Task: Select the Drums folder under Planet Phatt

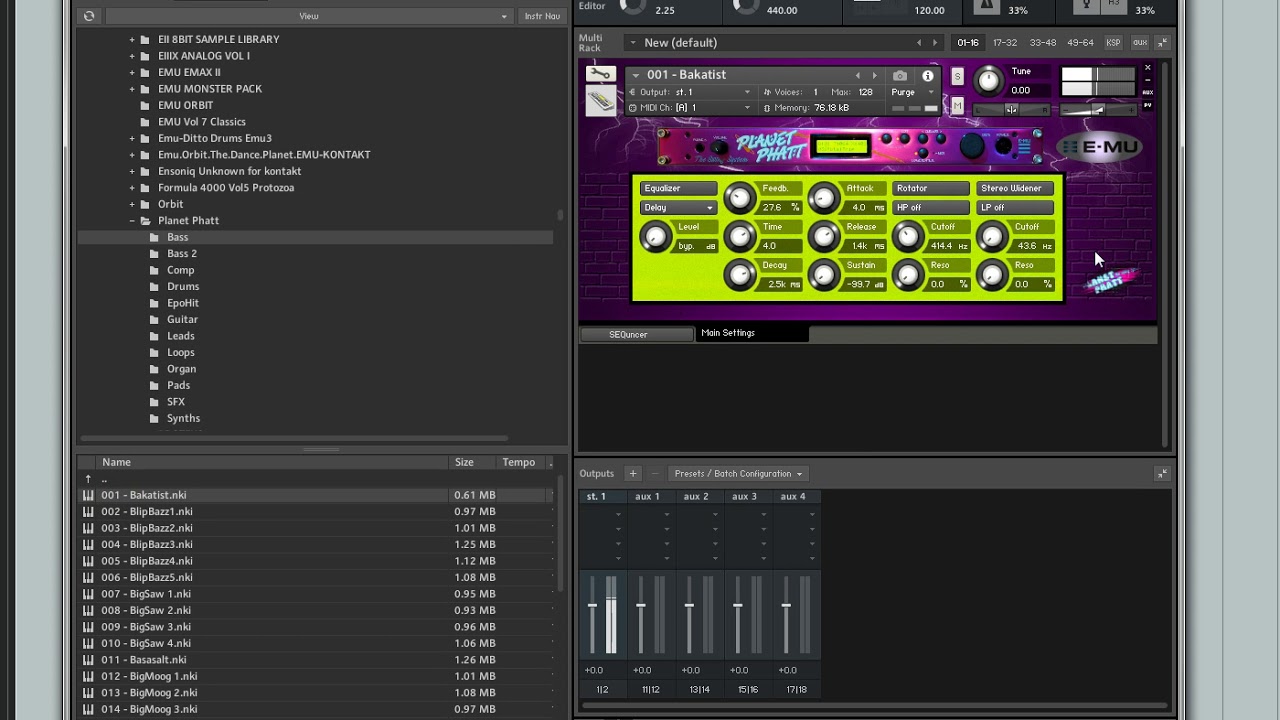Action: [x=183, y=287]
